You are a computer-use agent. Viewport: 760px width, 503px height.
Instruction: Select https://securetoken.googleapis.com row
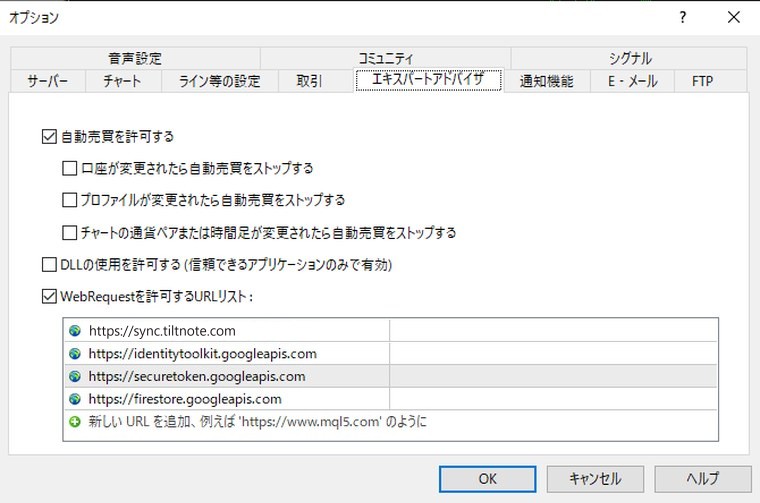[x=391, y=376]
